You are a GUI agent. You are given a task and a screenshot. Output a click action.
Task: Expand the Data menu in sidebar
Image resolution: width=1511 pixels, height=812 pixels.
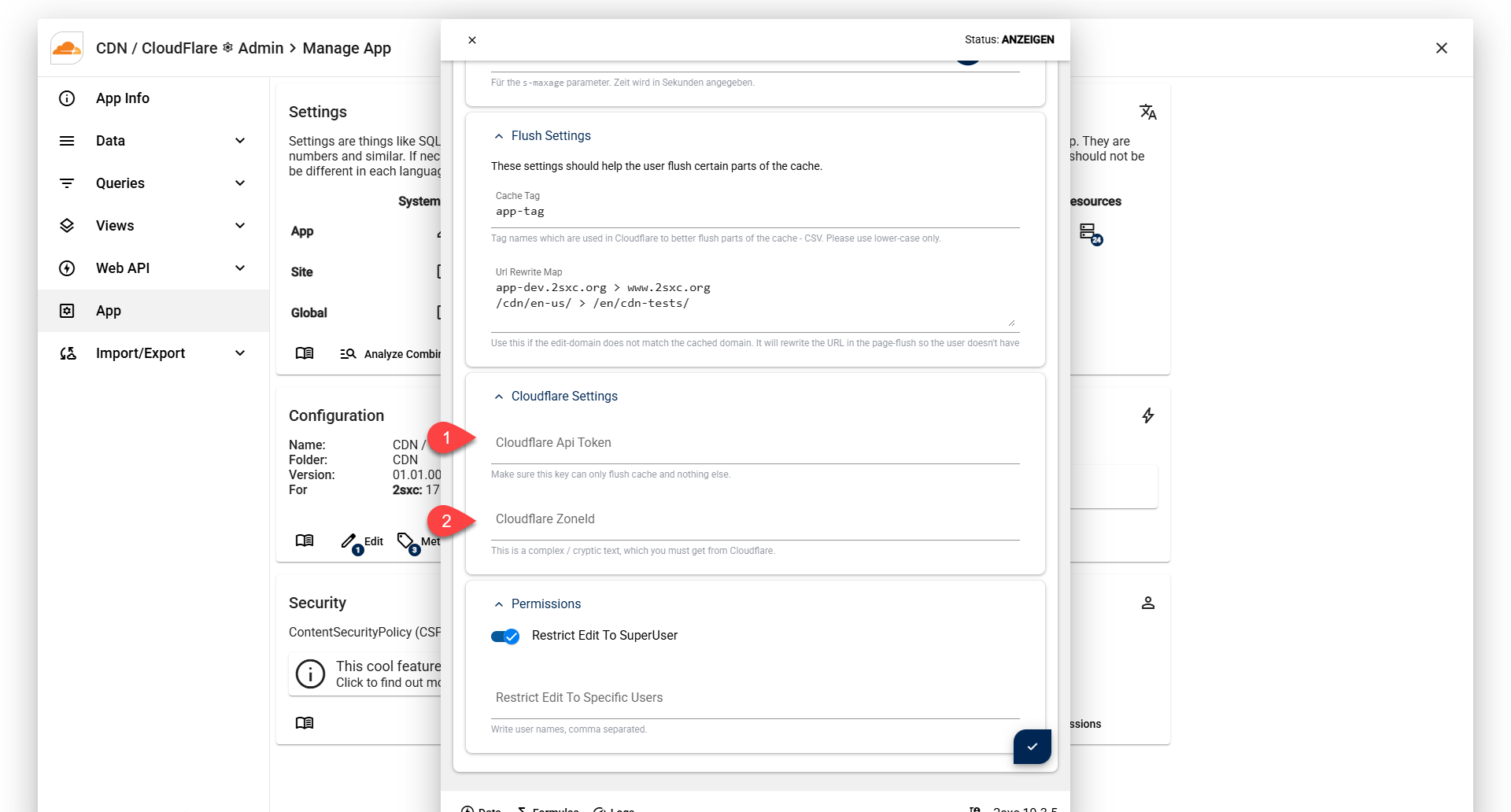click(x=240, y=141)
